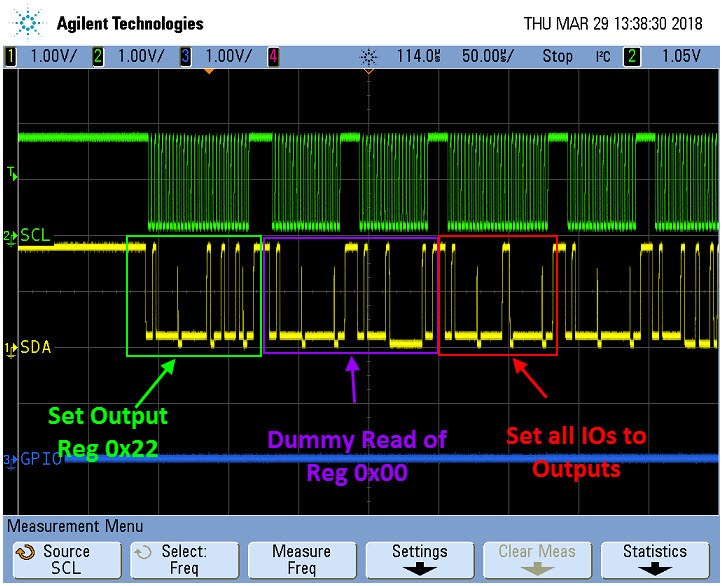Select the channel 1 indicator badge
This screenshot has width=723, height=586.
coord(10,57)
